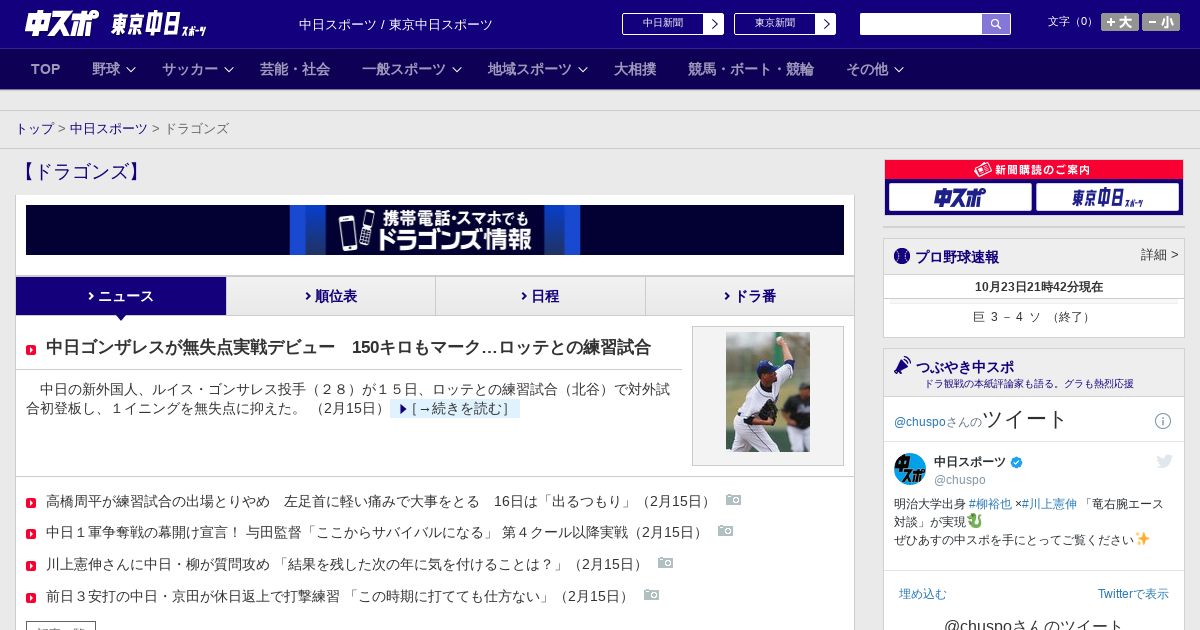
Task: Decrease text size with −小
Action: pos(1161,22)
